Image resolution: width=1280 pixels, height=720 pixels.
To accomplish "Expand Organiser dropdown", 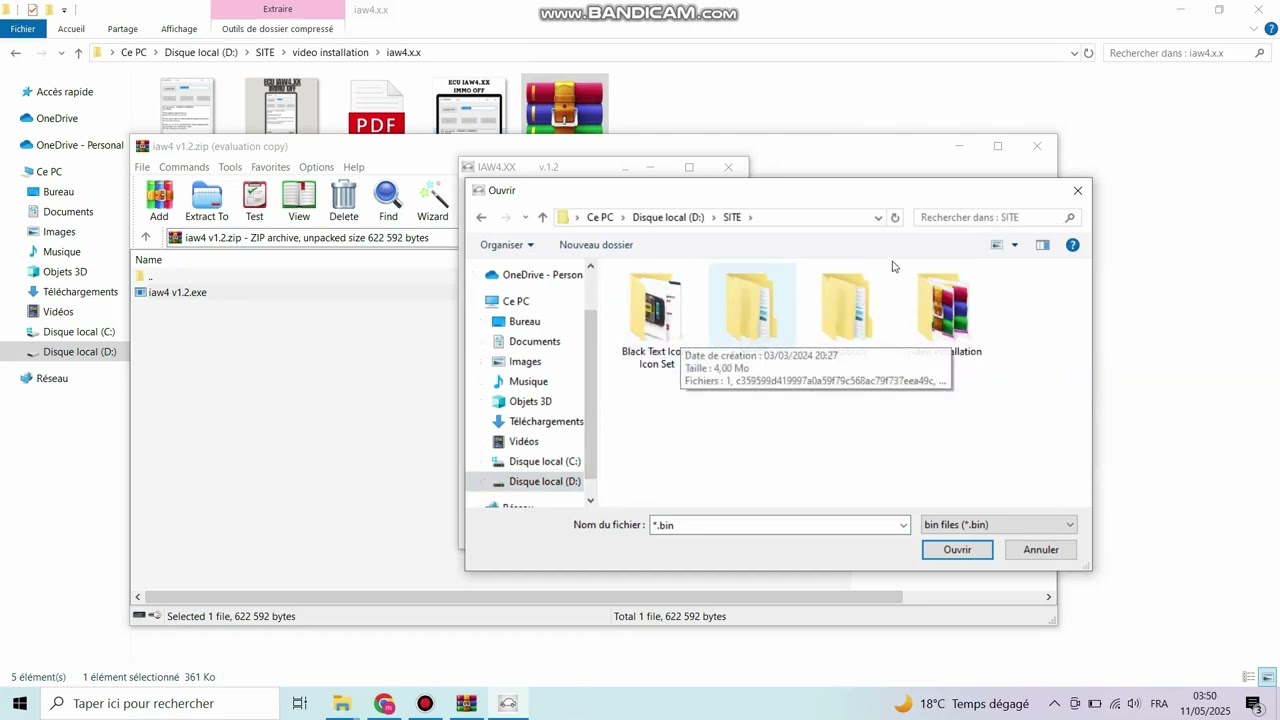I will coord(507,245).
